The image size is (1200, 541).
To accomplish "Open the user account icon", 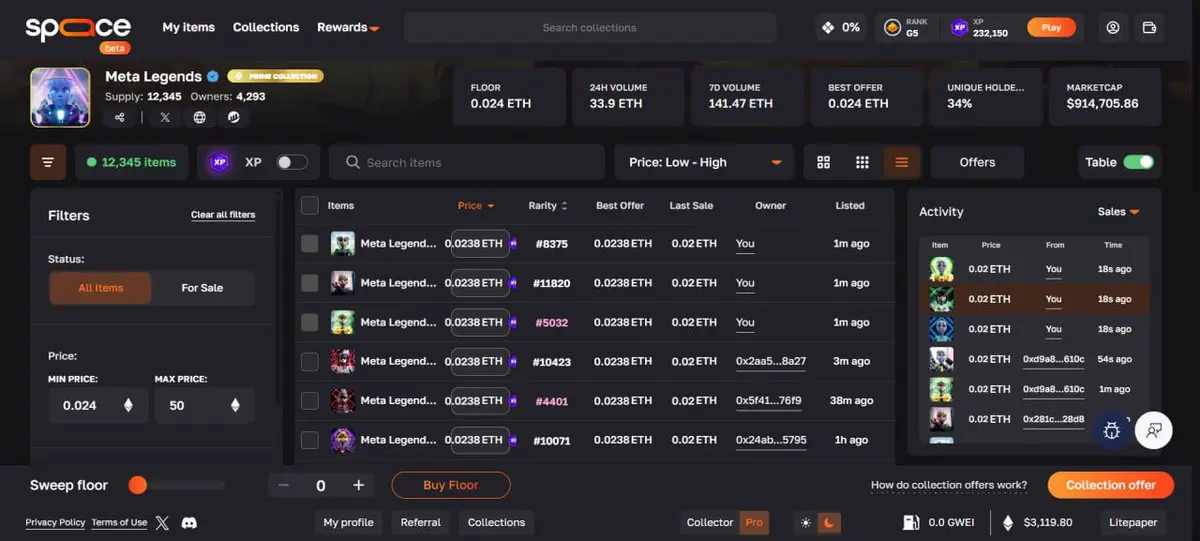I will click(1113, 28).
